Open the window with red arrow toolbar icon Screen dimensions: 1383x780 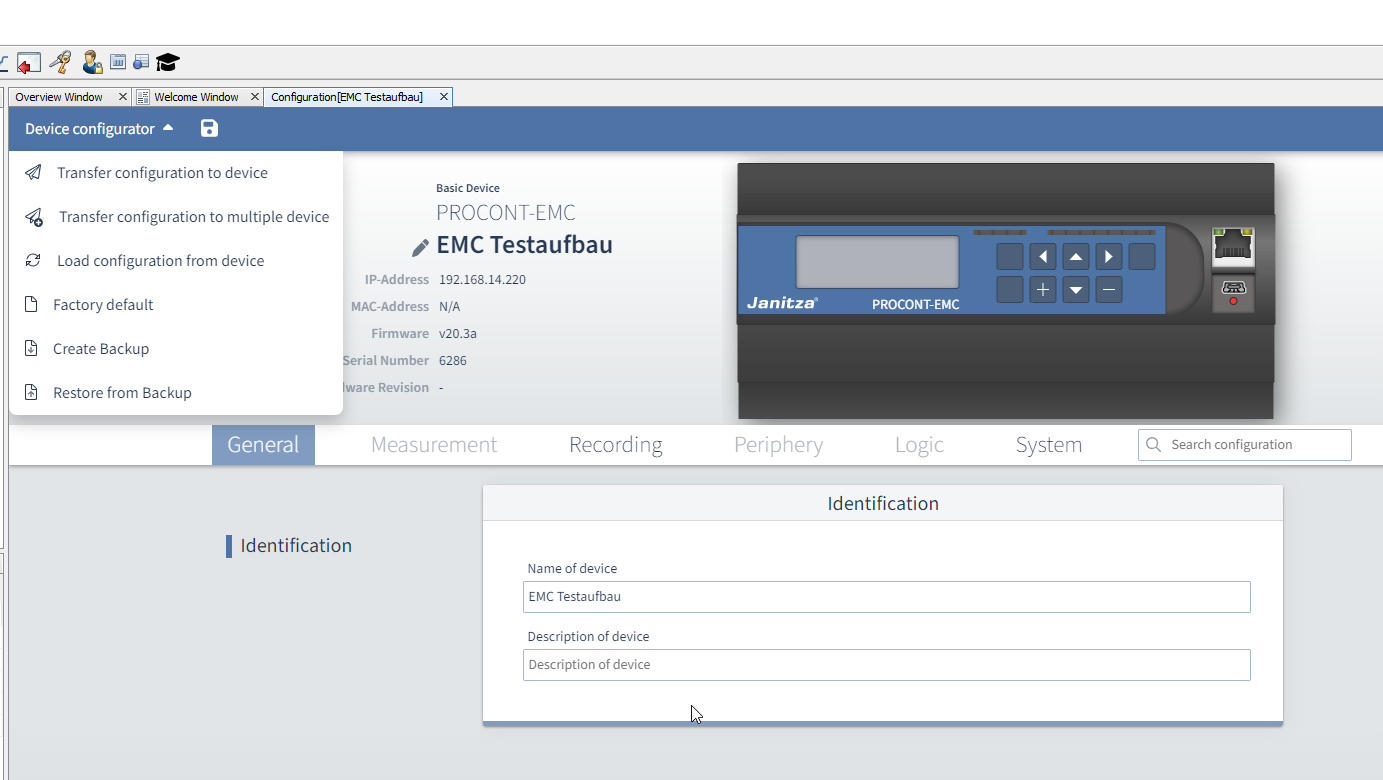(x=28, y=62)
